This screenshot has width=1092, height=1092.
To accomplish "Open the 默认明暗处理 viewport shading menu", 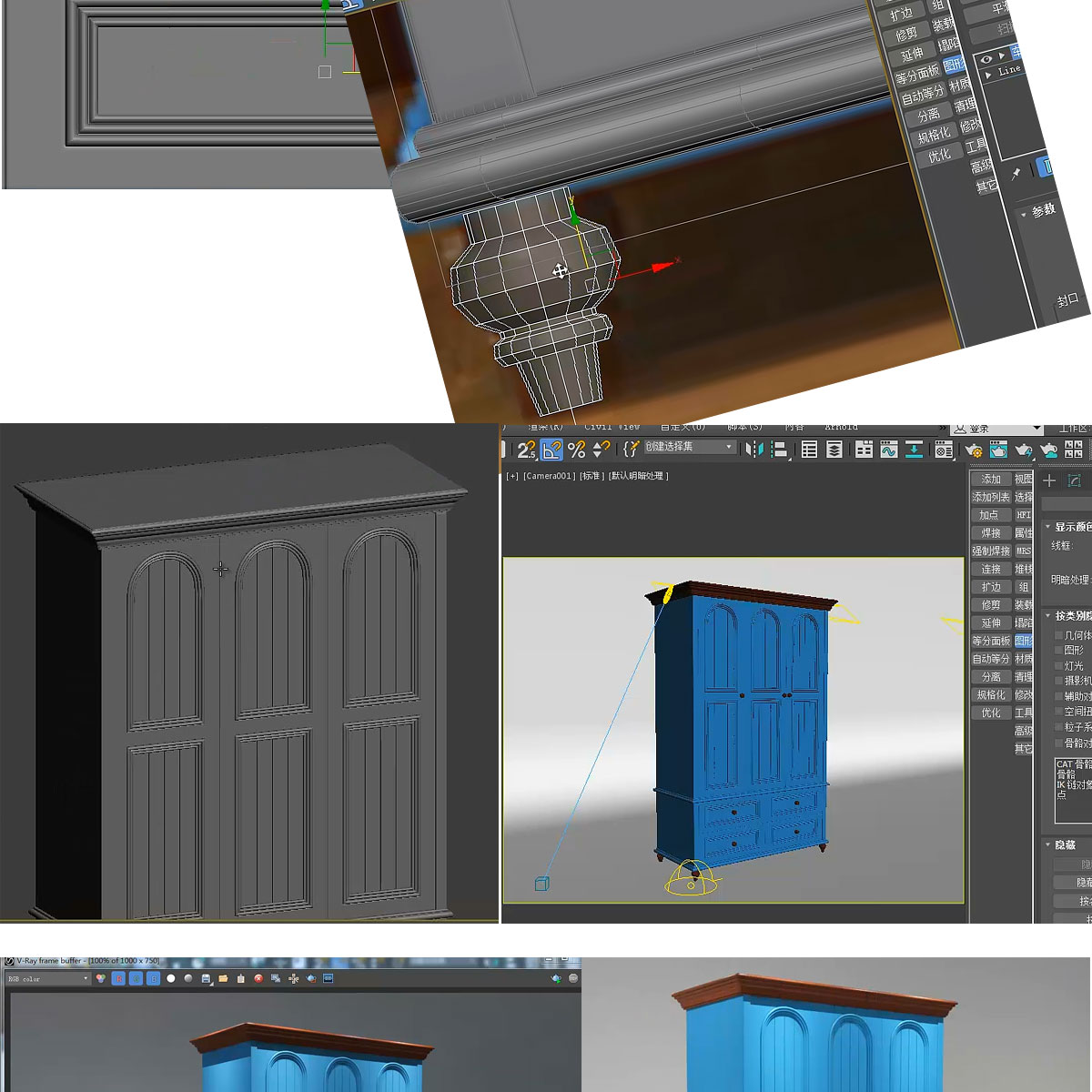I will point(638,476).
